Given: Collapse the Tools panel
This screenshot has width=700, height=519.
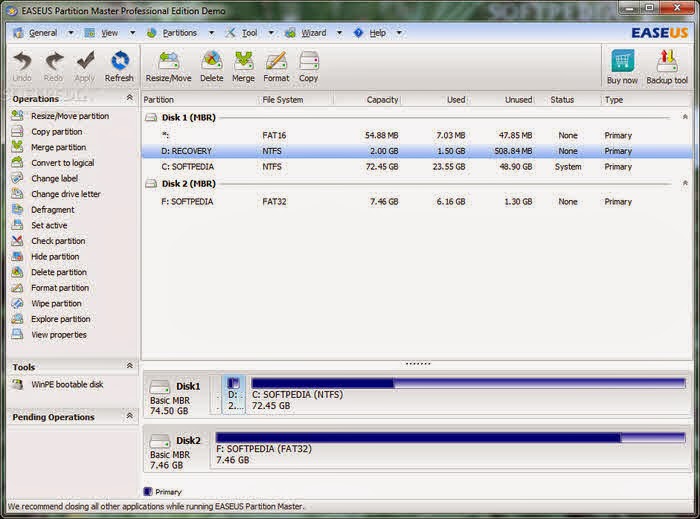Looking at the screenshot, I should pyautogui.click(x=129, y=366).
